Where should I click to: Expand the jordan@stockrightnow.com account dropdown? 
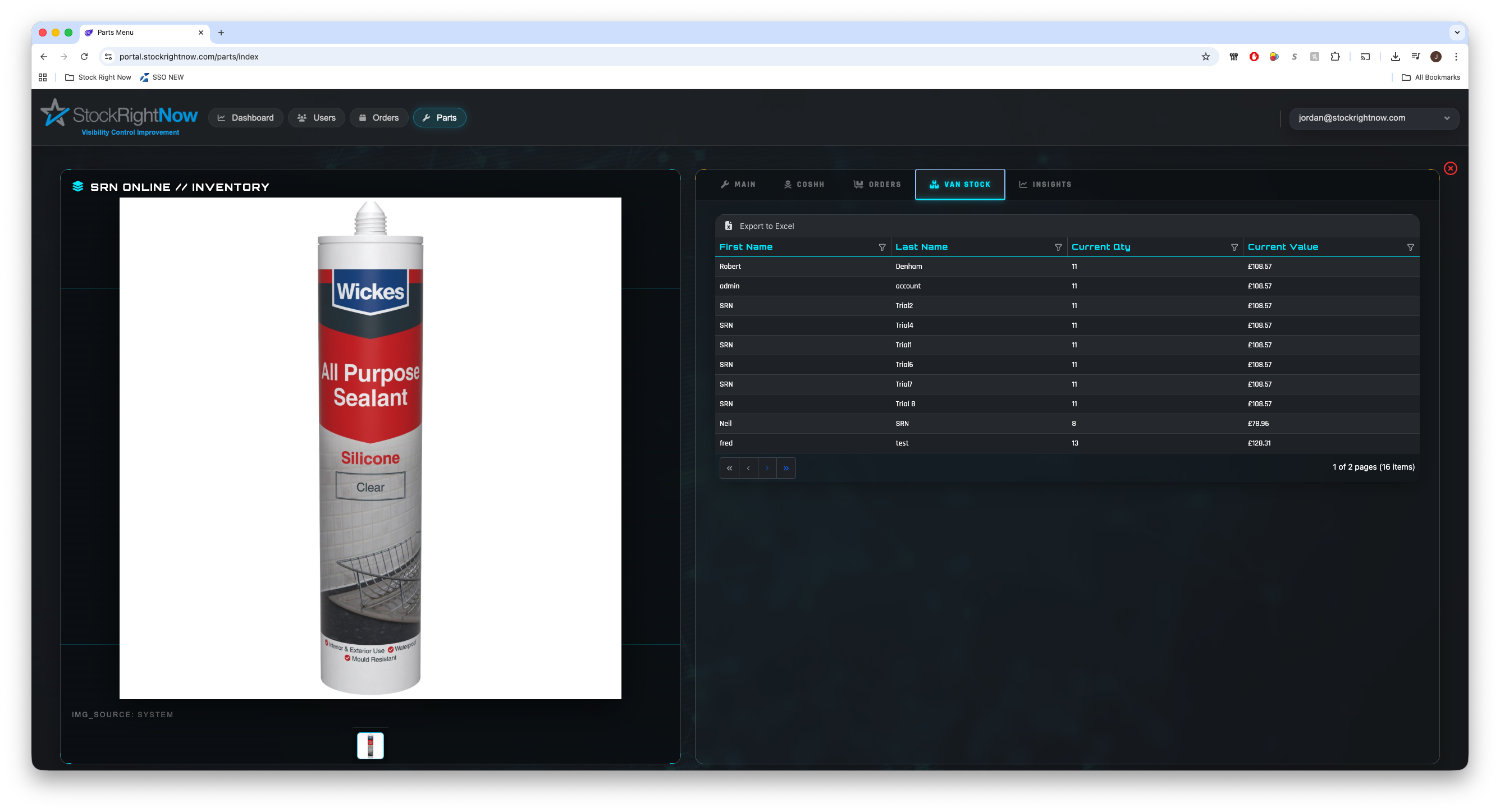[x=1373, y=118]
